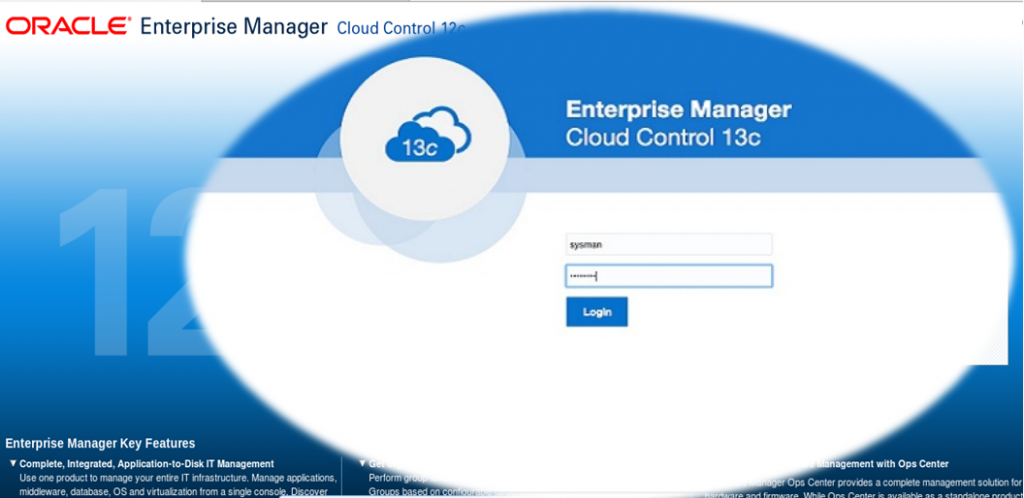Focus the masked password field
The width and height of the screenshot is (1024, 498).
click(x=669, y=276)
